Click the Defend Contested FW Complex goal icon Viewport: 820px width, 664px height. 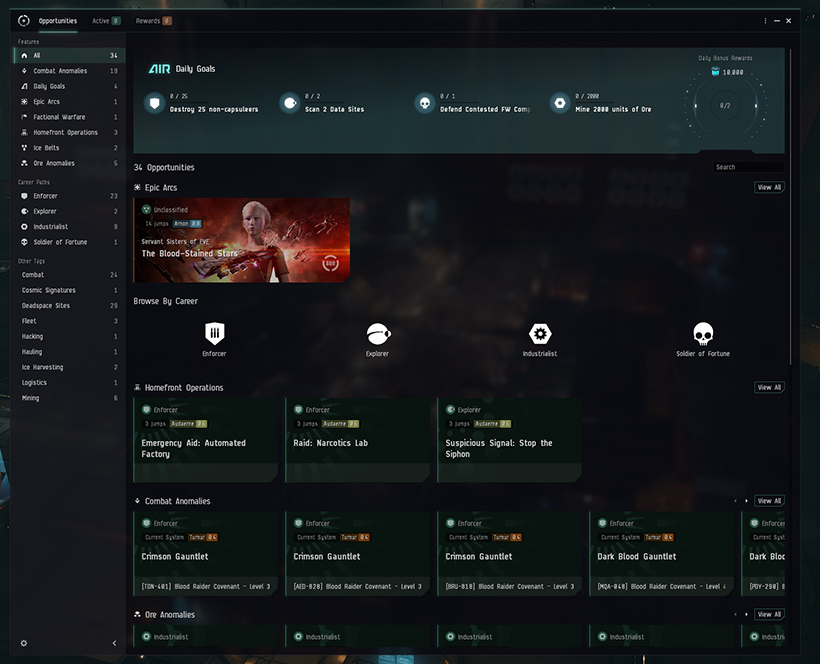point(425,104)
